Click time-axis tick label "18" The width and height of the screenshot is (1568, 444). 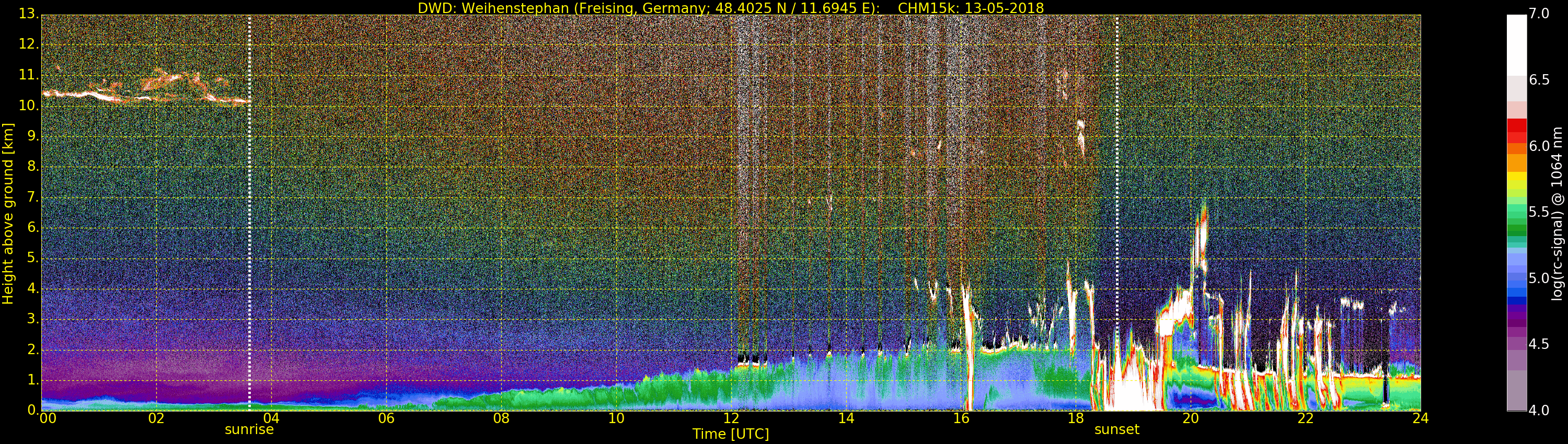pyautogui.click(x=1076, y=418)
